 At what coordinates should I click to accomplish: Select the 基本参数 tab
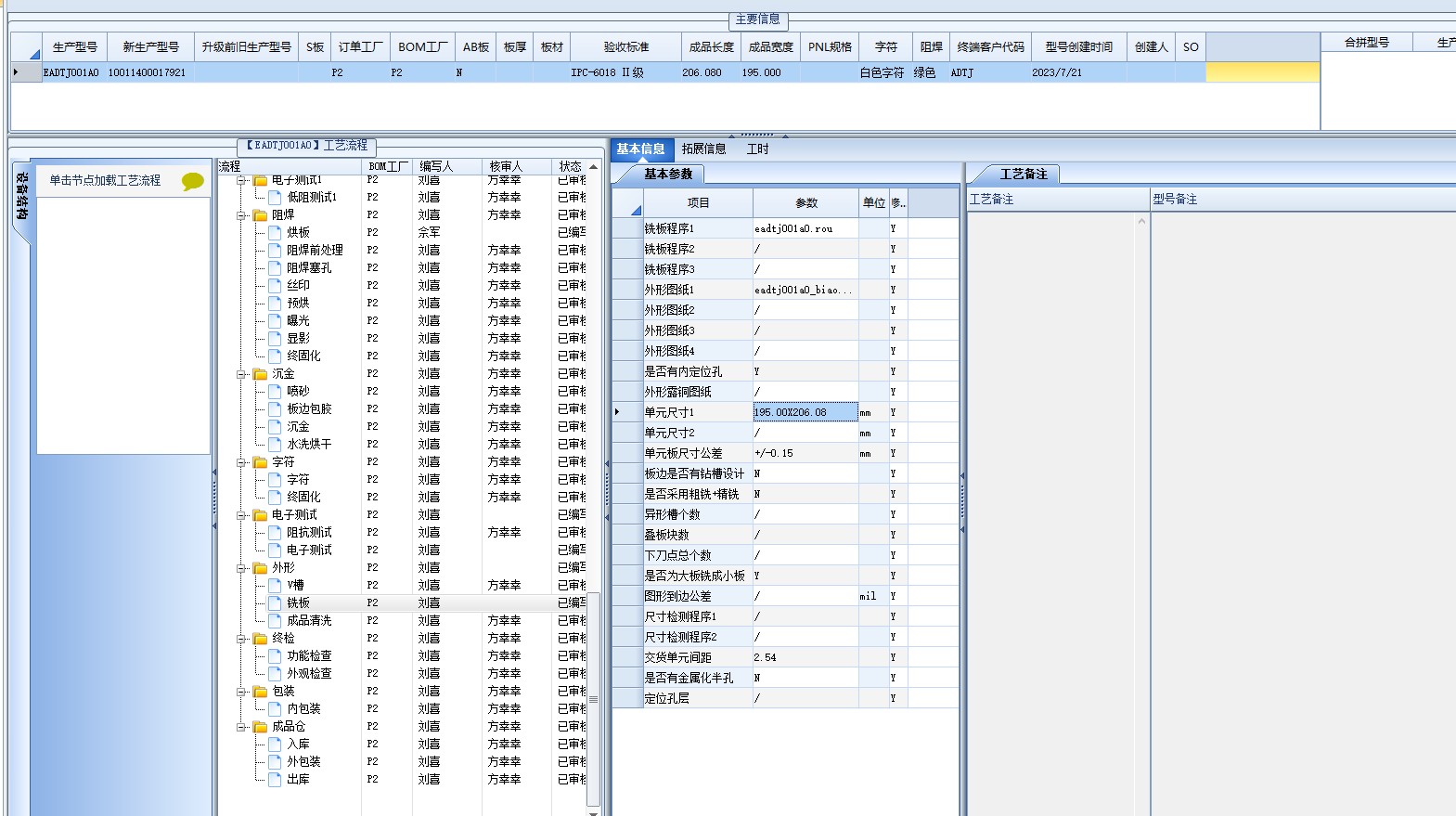tap(668, 174)
